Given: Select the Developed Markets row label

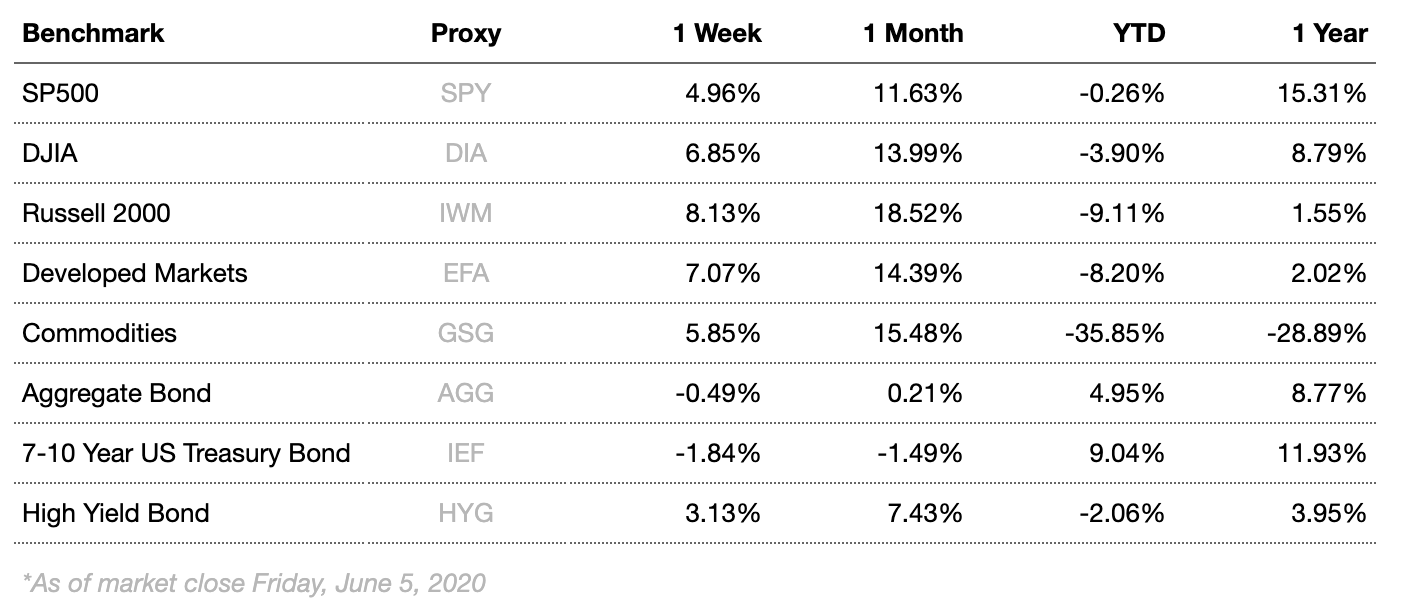Looking at the screenshot, I should click(x=134, y=273).
